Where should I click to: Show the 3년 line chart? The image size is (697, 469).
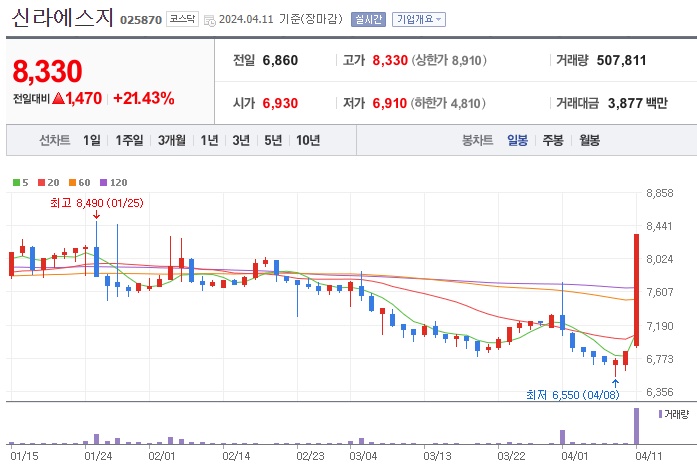[241, 140]
